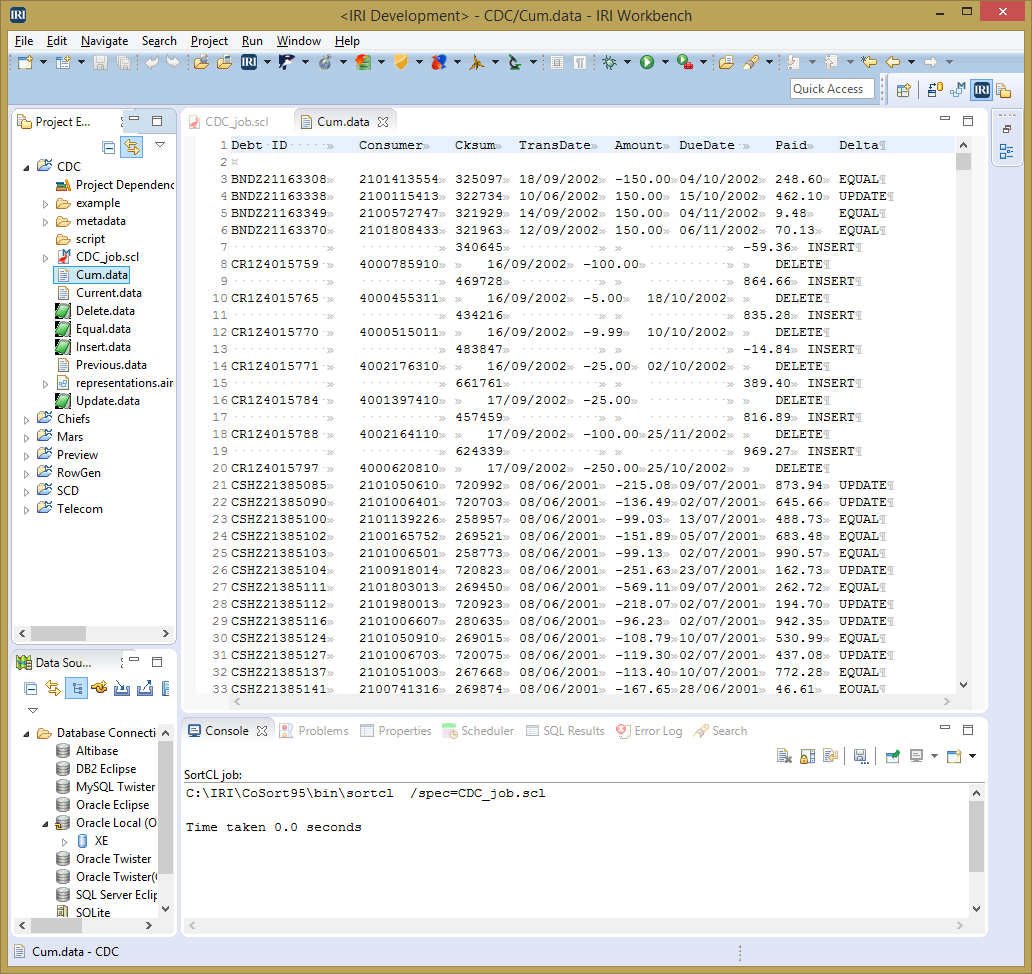Open the Project menu
Screen dimensions: 1032x974
(209, 41)
